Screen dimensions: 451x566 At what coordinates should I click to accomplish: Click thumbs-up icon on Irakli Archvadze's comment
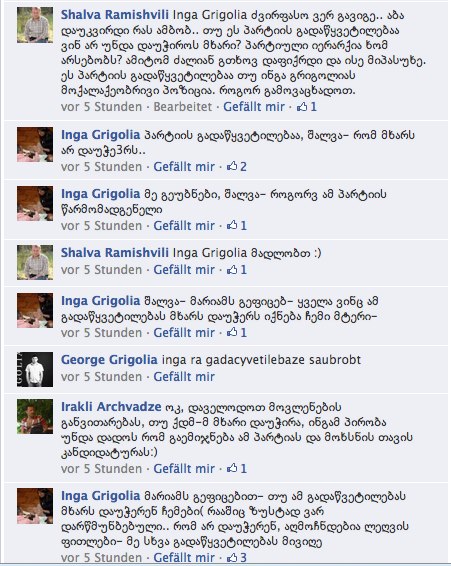point(232,469)
